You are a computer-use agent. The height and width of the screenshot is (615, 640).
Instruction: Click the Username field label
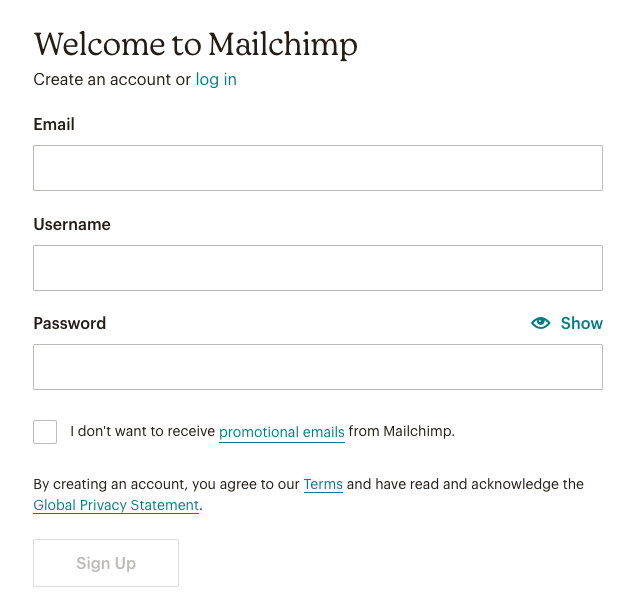tap(72, 225)
